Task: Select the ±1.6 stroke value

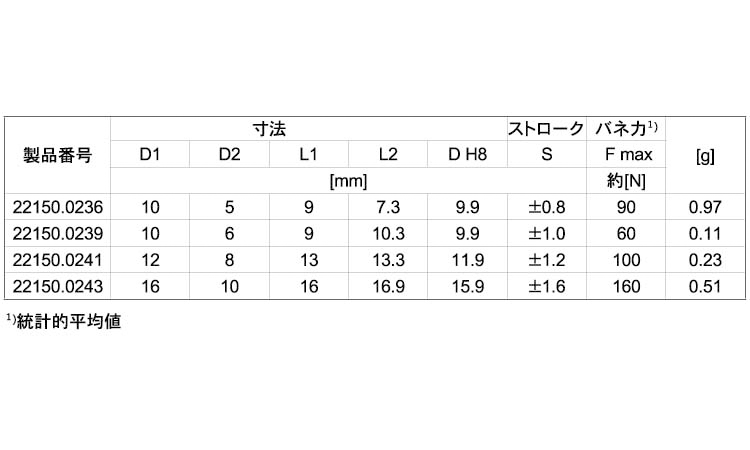Action: 546,285
